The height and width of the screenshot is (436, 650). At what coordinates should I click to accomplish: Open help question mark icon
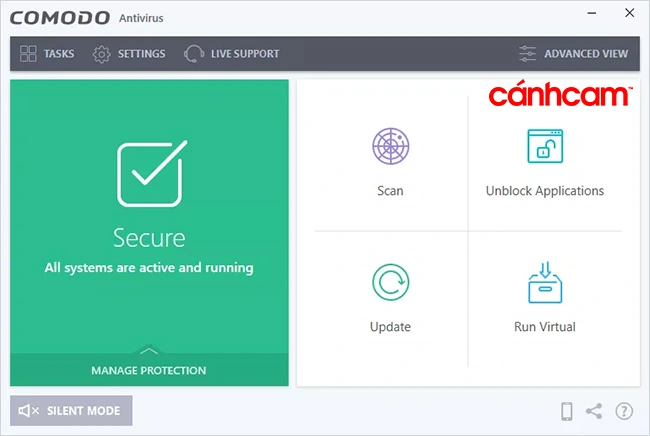[x=624, y=411]
